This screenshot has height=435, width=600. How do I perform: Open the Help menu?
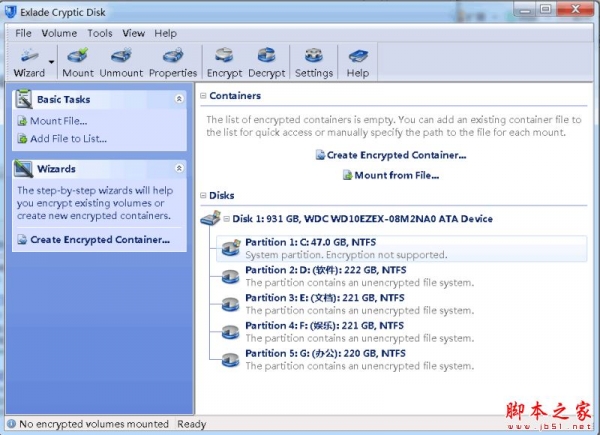[165, 33]
